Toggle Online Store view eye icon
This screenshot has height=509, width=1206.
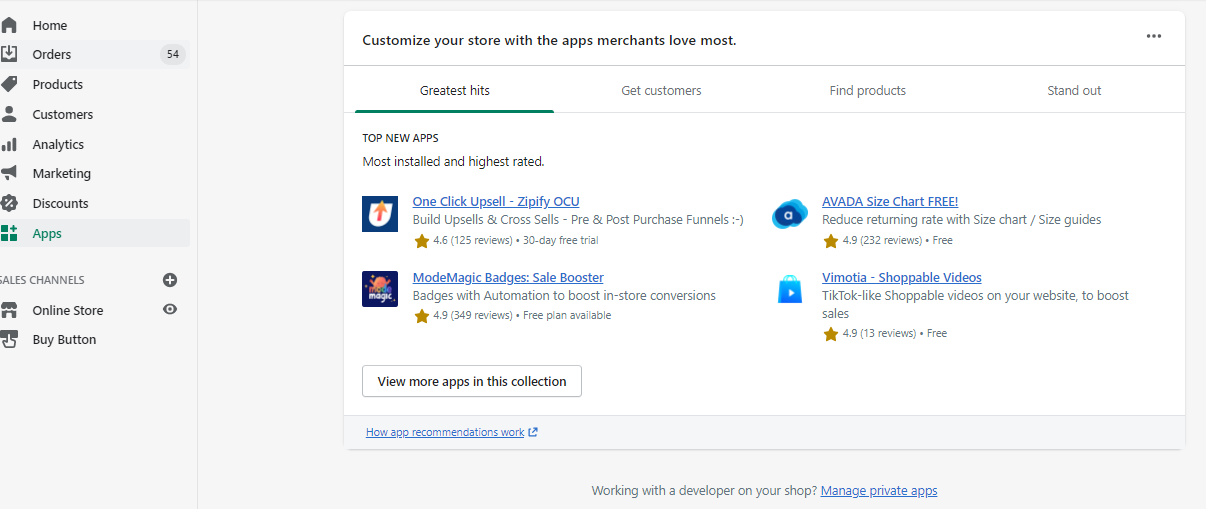(170, 310)
